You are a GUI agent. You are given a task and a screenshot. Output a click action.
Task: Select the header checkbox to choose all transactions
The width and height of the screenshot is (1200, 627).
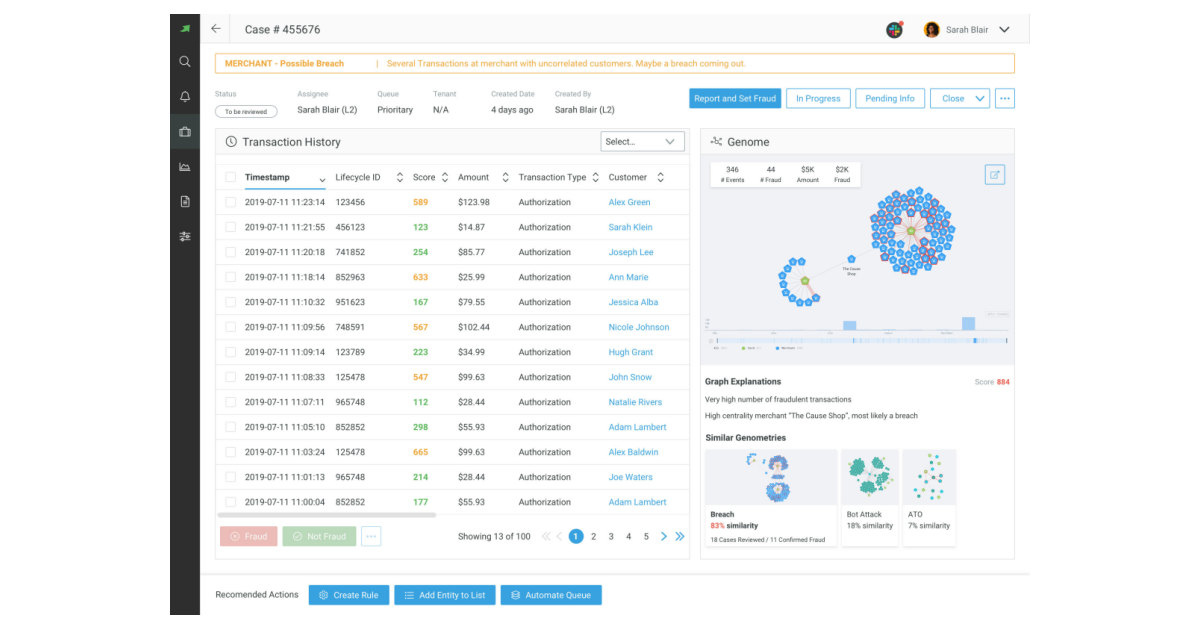pyautogui.click(x=231, y=176)
